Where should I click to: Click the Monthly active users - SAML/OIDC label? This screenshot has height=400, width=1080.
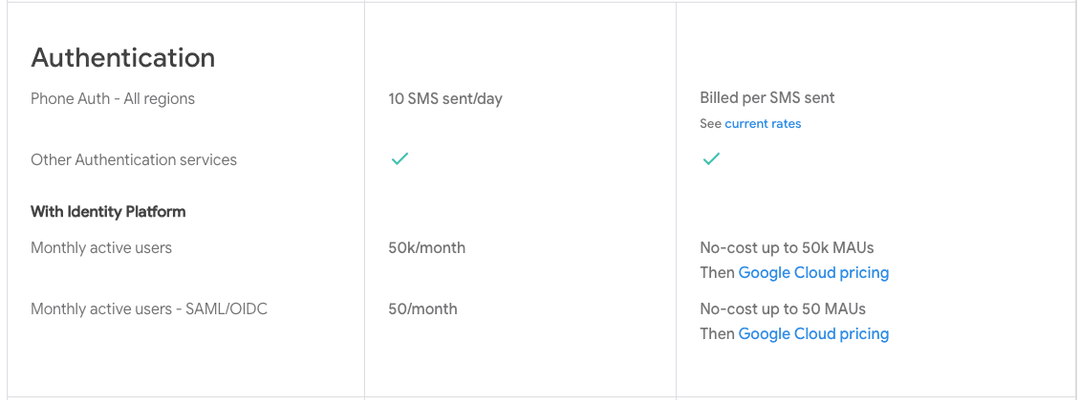[149, 309]
